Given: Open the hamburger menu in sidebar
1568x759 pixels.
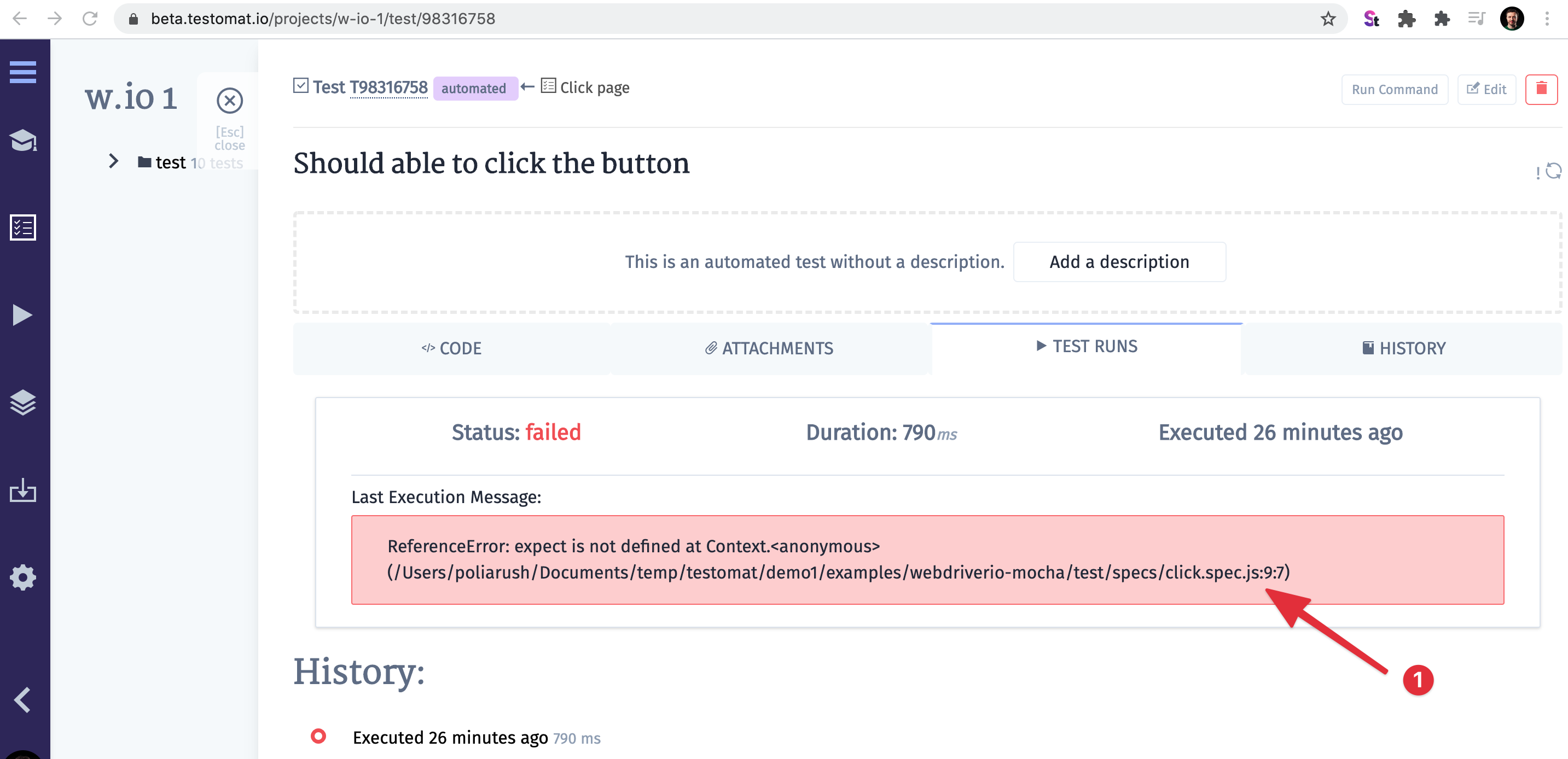Looking at the screenshot, I should click(24, 72).
